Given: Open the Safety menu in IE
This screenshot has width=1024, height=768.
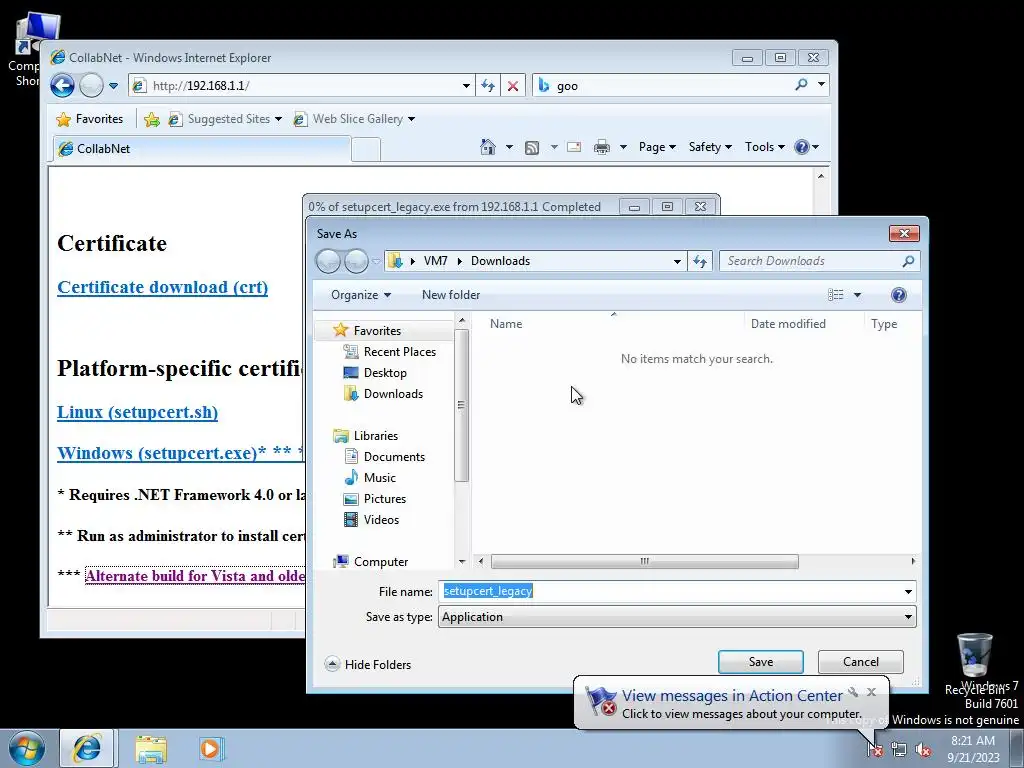Looking at the screenshot, I should (710, 147).
